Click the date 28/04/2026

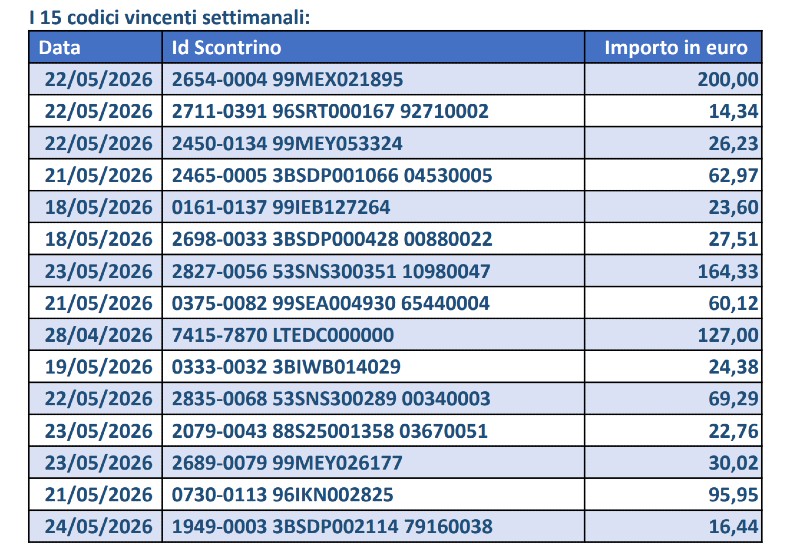tap(98, 335)
